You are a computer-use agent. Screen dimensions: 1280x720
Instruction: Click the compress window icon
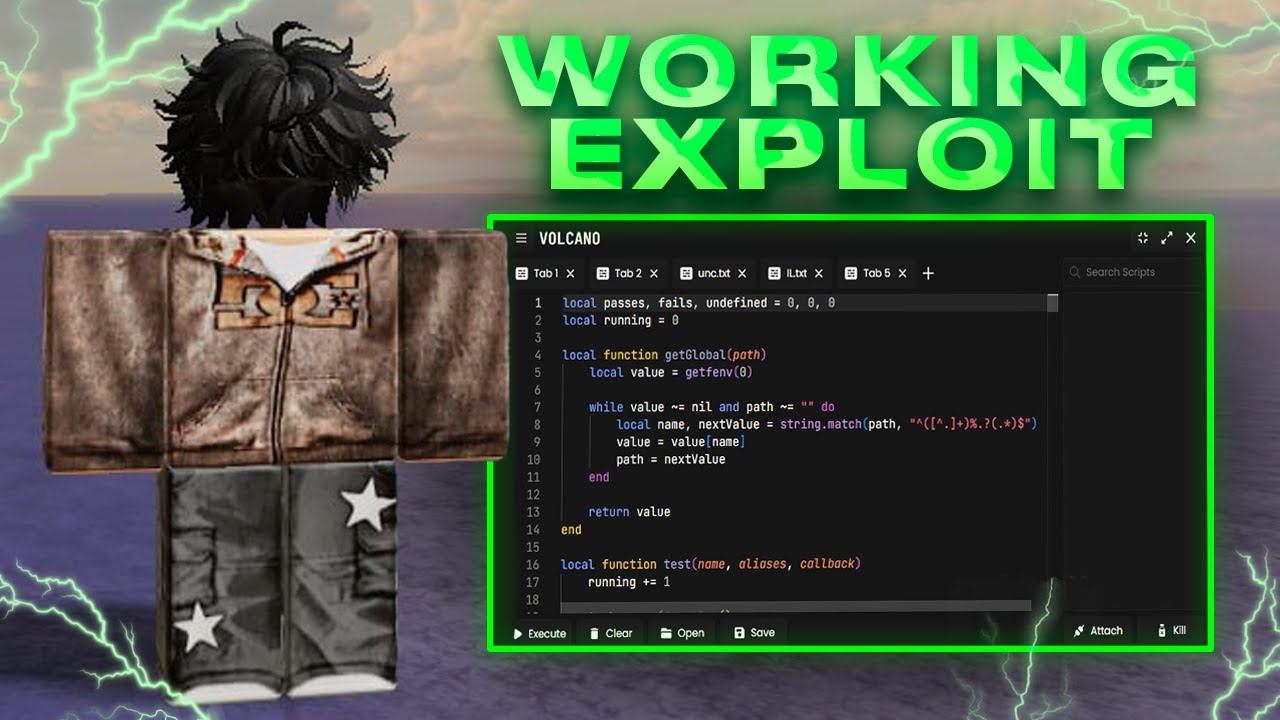click(1143, 238)
